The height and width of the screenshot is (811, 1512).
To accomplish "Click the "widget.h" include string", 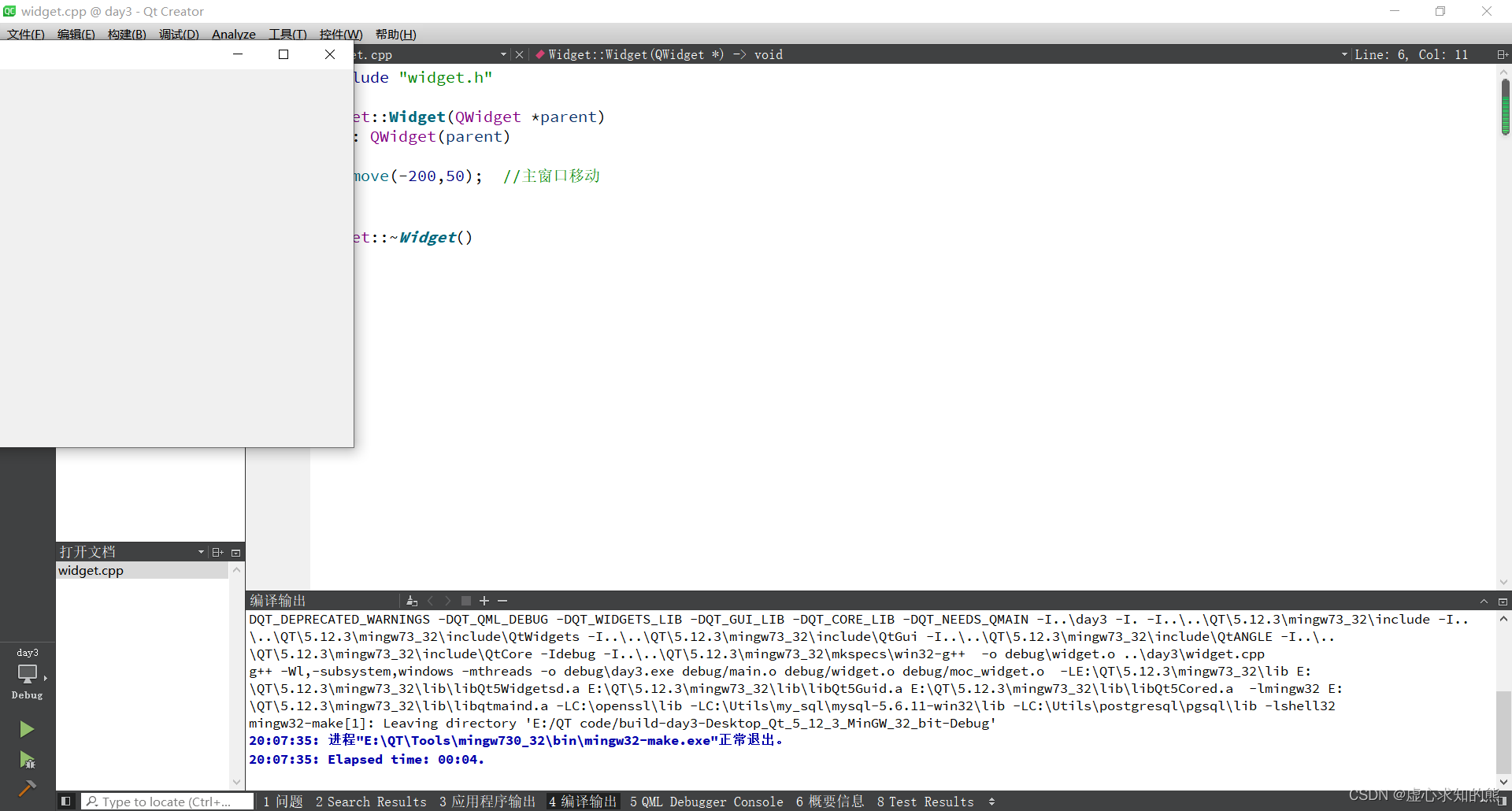I will coord(446,78).
